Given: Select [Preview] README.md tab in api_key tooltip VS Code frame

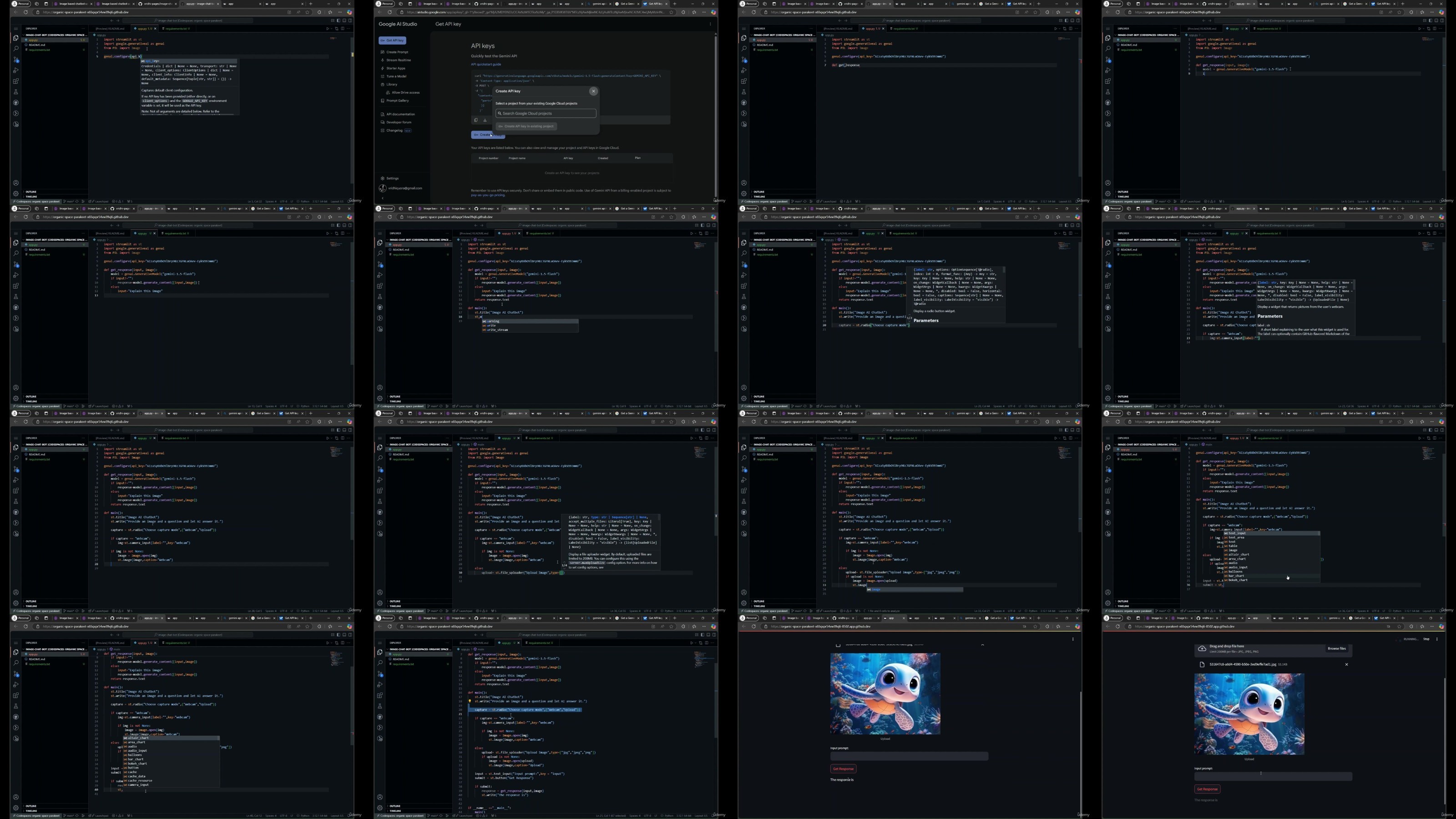Looking at the screenshot, I should 110,28.
